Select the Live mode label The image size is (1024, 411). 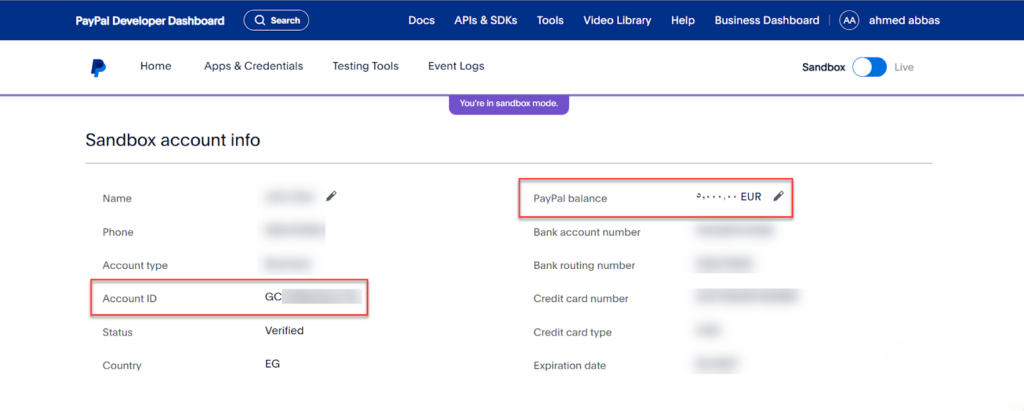coord(904,67)
